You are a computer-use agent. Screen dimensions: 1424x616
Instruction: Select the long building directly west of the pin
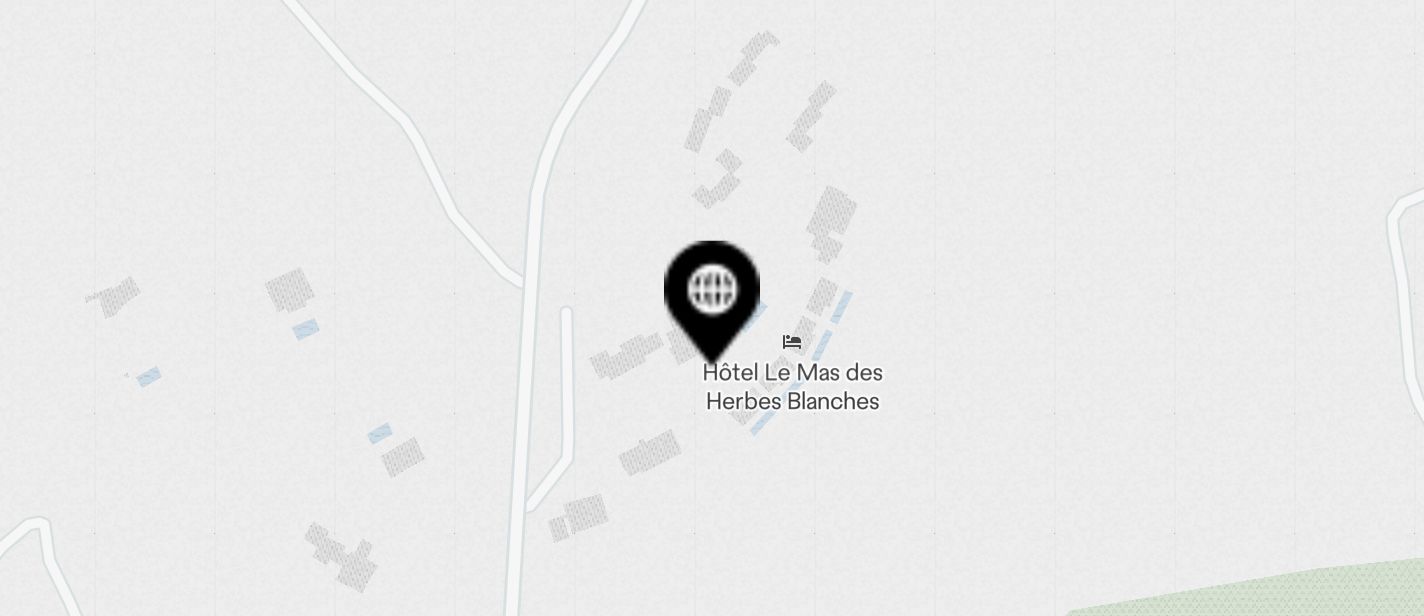point(627,356)
